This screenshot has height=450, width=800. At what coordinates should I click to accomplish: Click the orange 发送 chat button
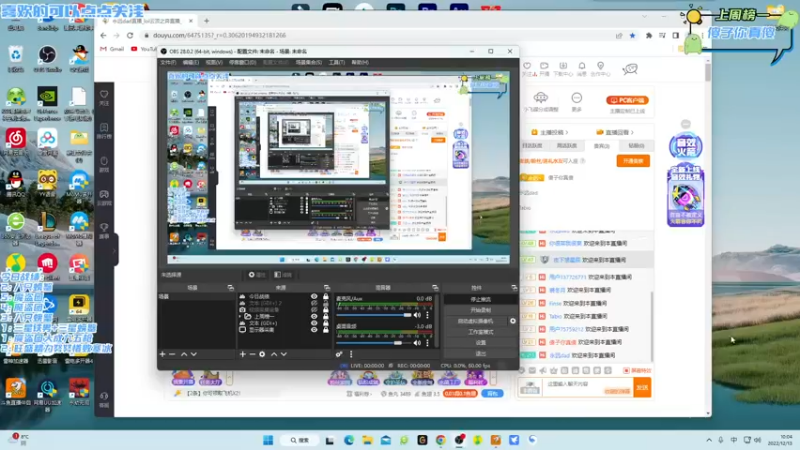tap(642, 388)
